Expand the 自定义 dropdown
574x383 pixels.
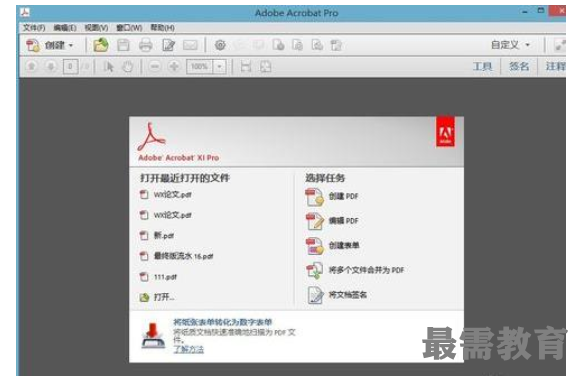510,45
